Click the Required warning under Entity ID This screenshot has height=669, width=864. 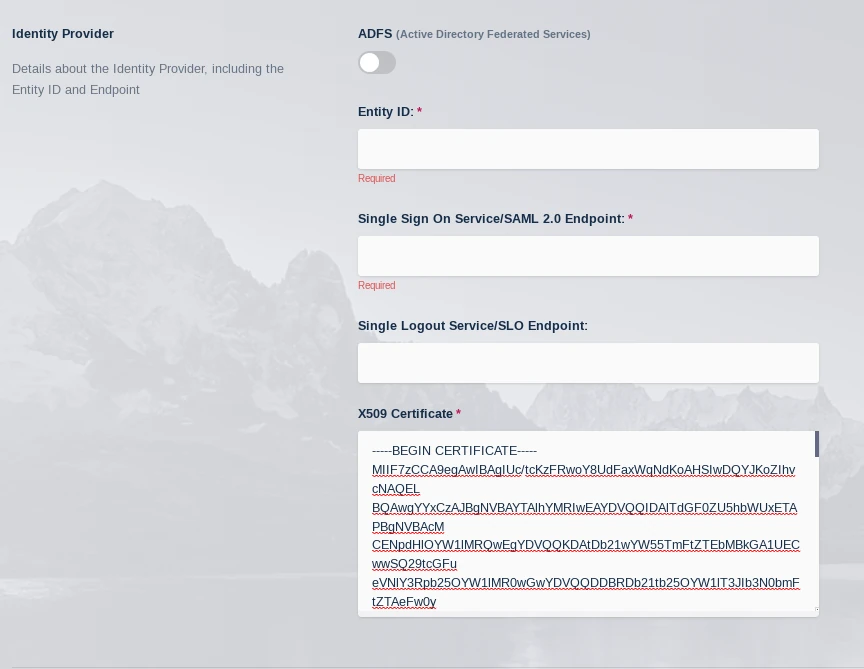377,178
